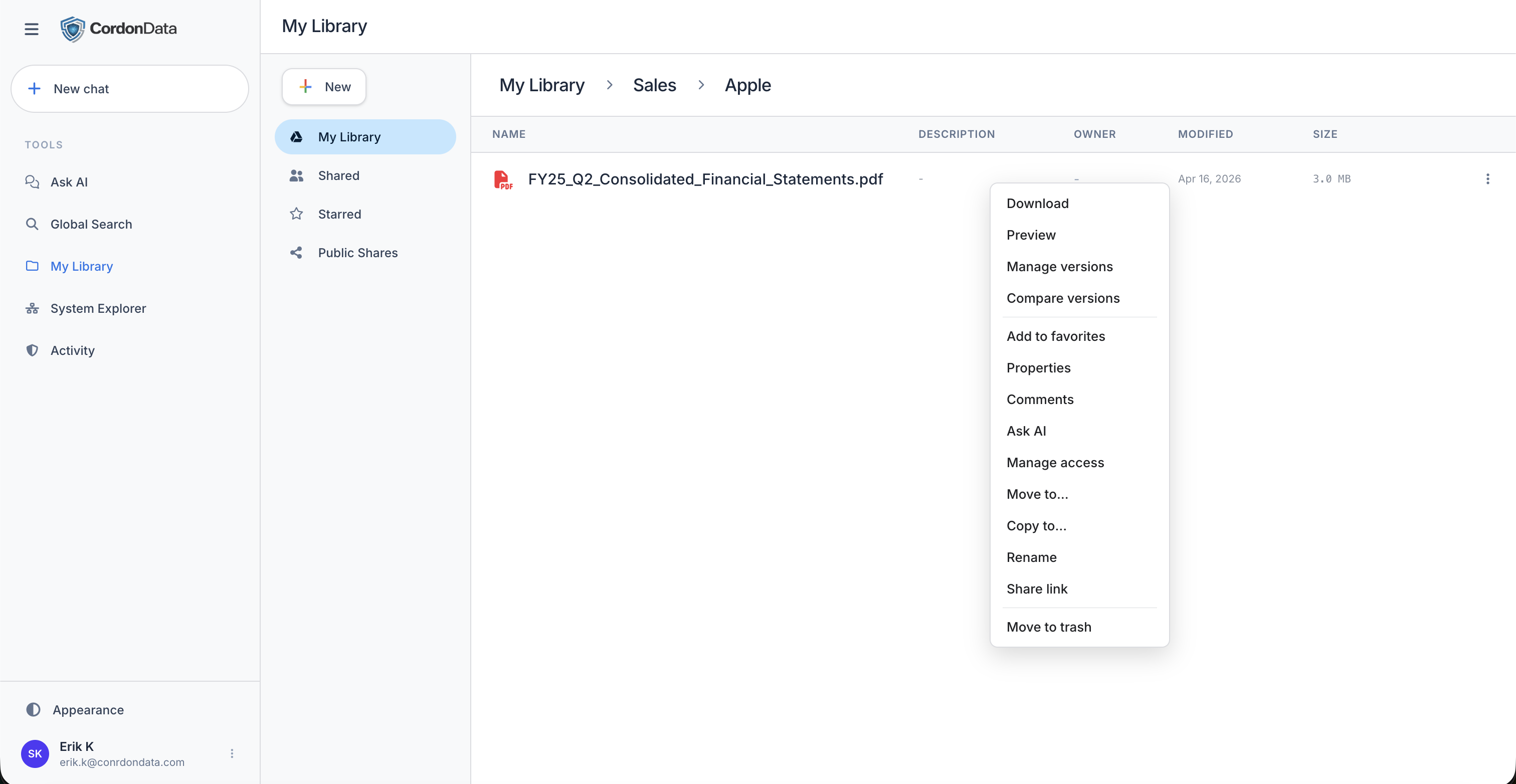
Task: Go to Sales breadcrumb folder
Action: click(x=654, y=85)
